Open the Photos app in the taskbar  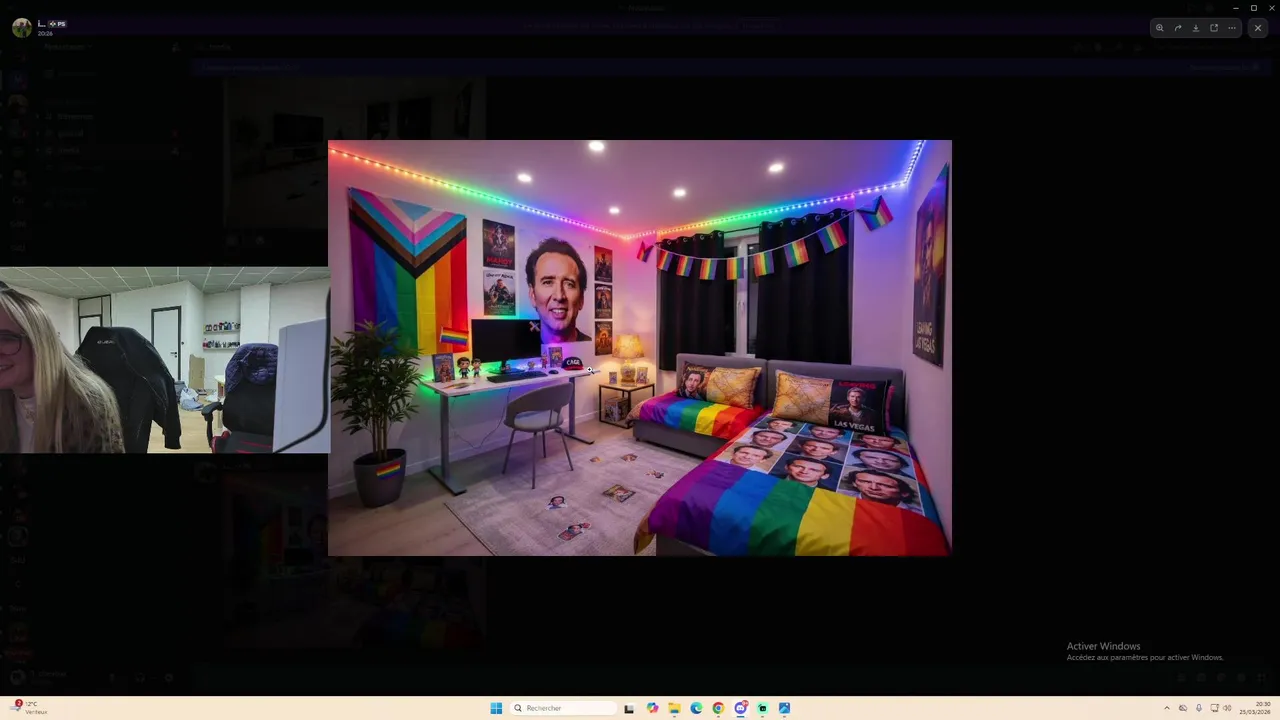pos(784,708)
